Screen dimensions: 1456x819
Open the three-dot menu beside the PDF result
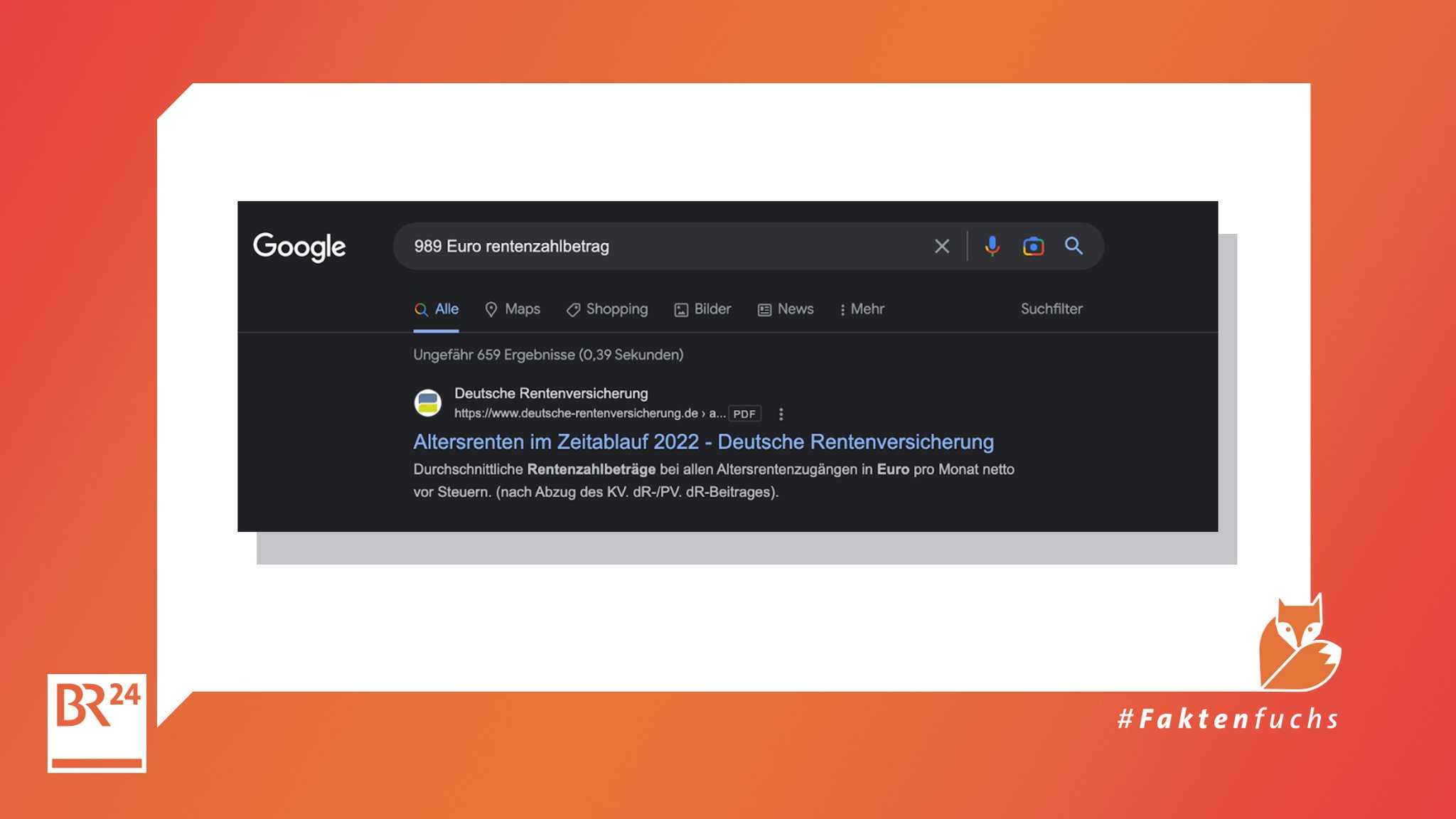click(x=781, y=414)
